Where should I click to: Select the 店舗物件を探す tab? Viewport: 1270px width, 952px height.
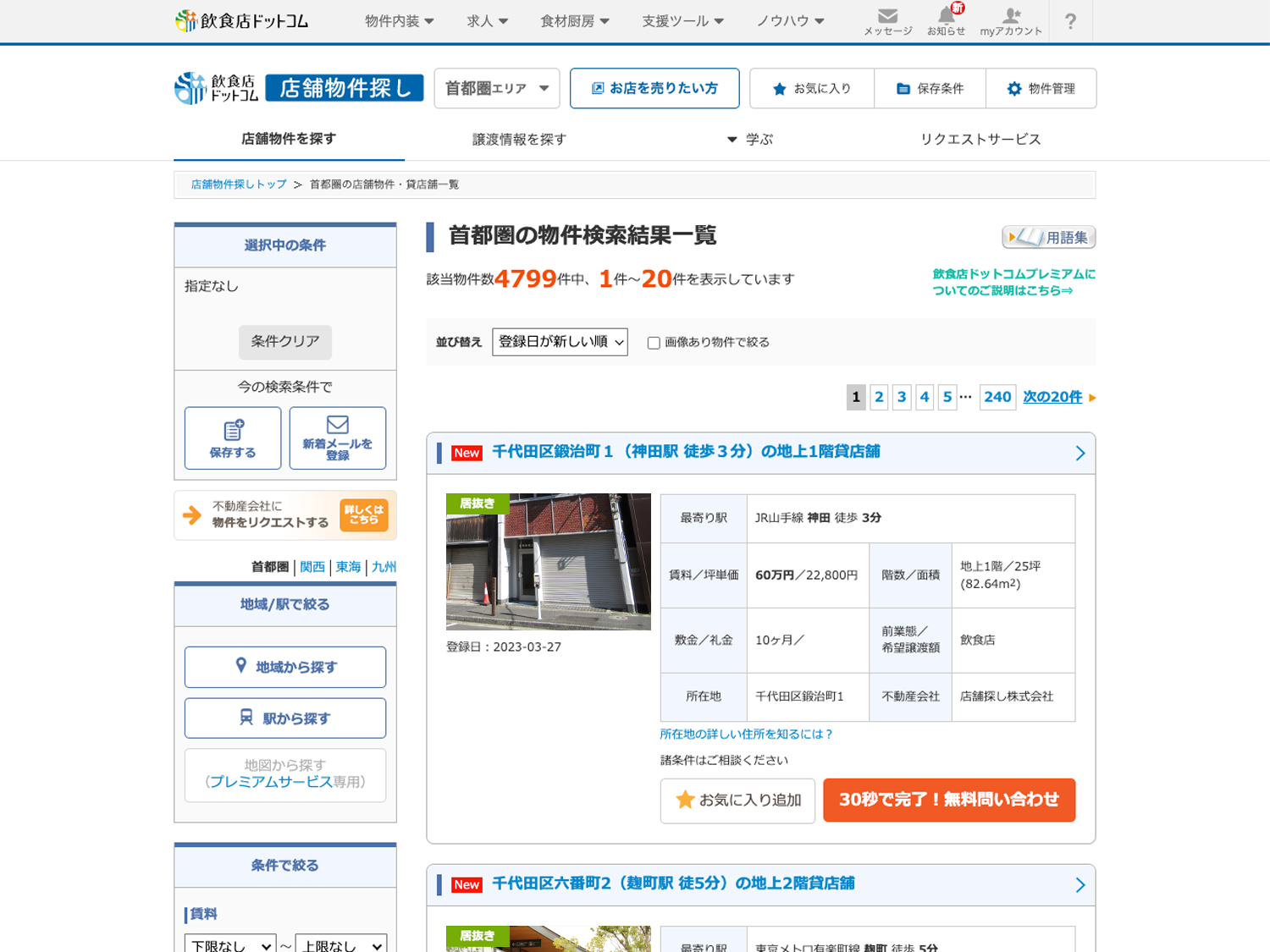point(289,138)
